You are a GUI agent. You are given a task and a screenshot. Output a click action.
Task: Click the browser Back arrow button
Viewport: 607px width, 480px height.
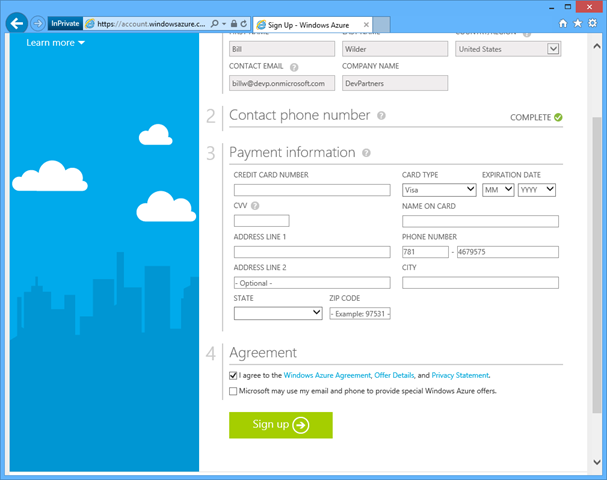[16, 22]
